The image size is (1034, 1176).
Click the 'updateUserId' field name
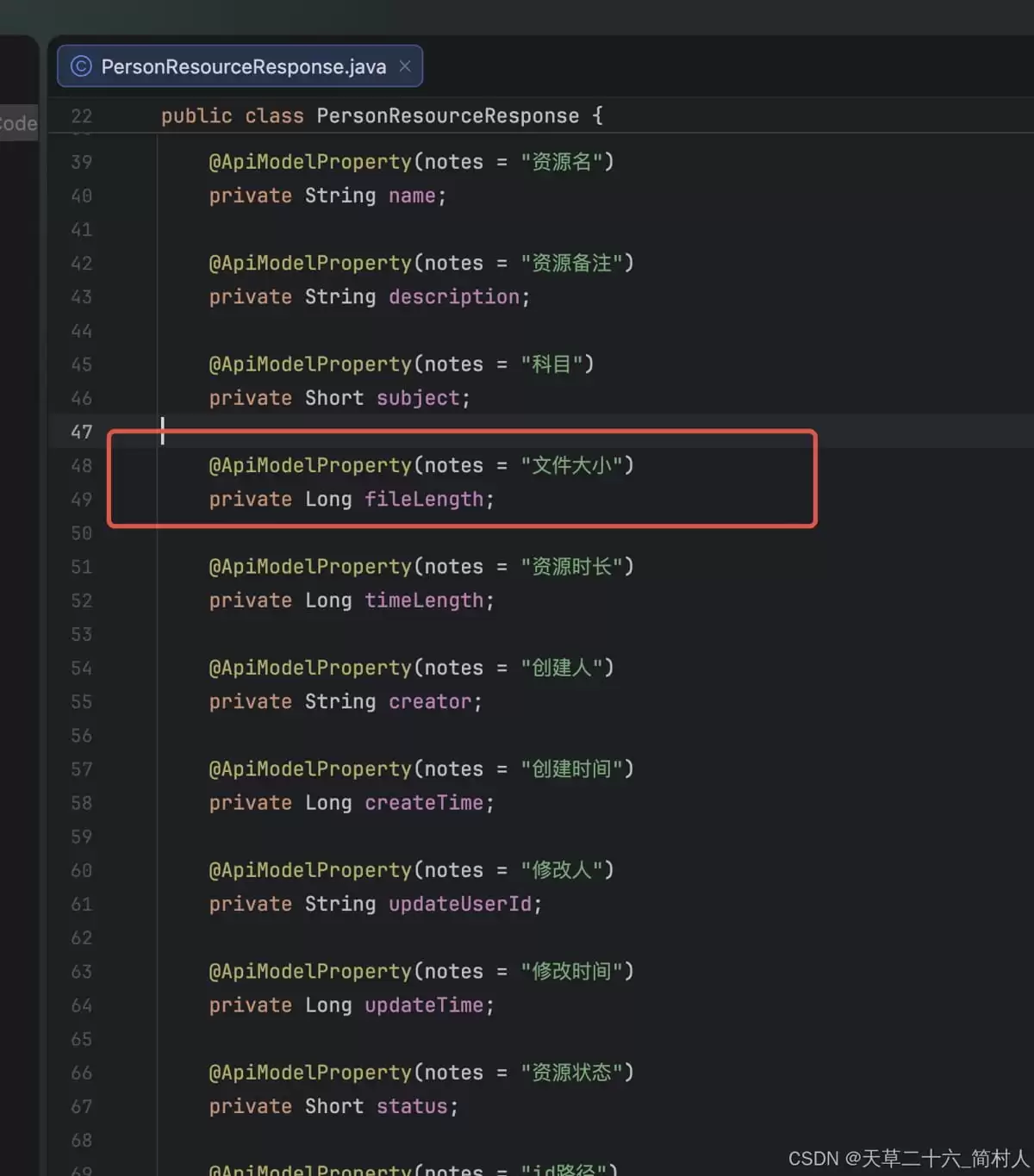click(460, 905)
